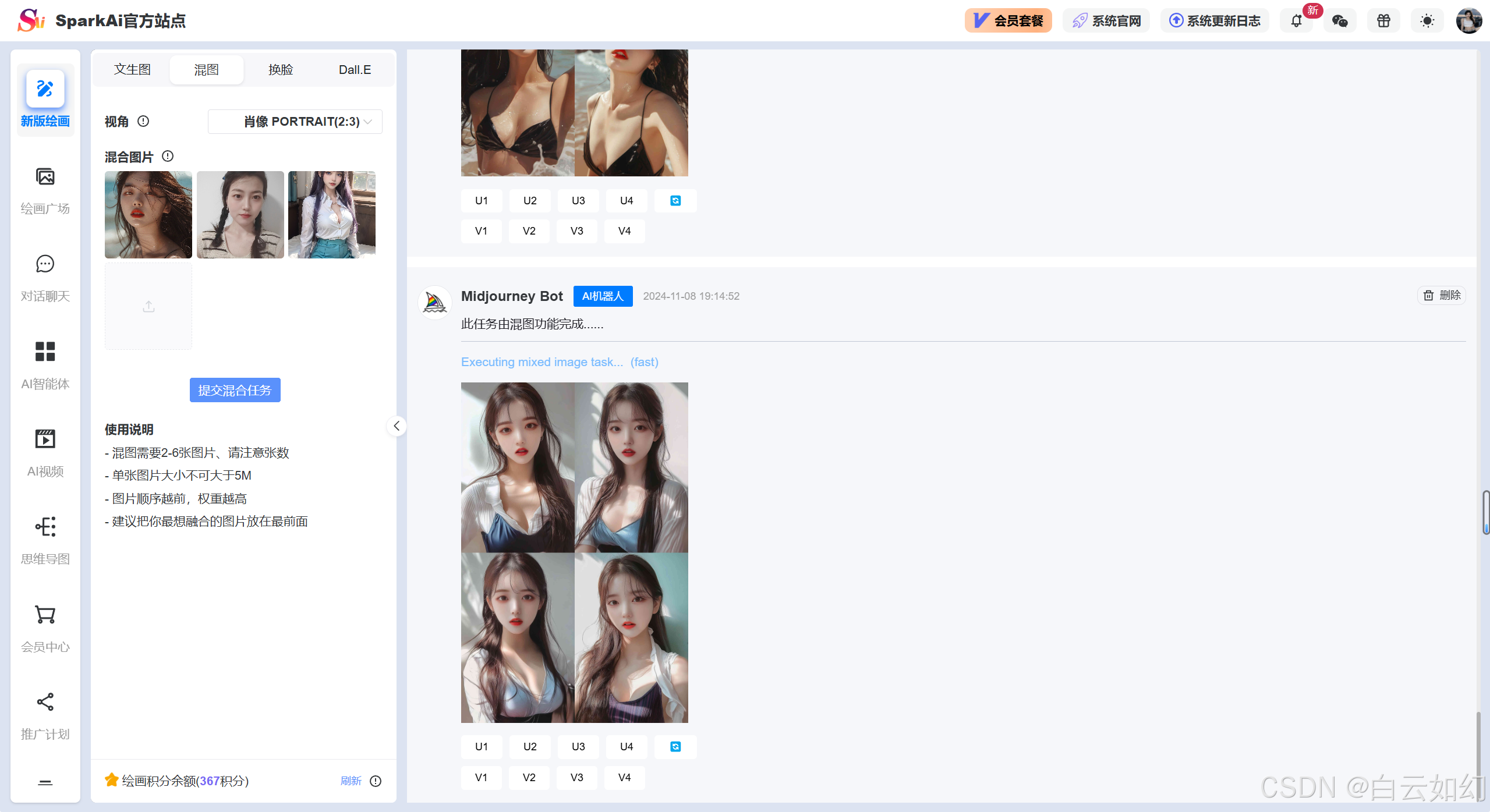Click refresh icon beside bottom U4 button

[x=675, y=747]
